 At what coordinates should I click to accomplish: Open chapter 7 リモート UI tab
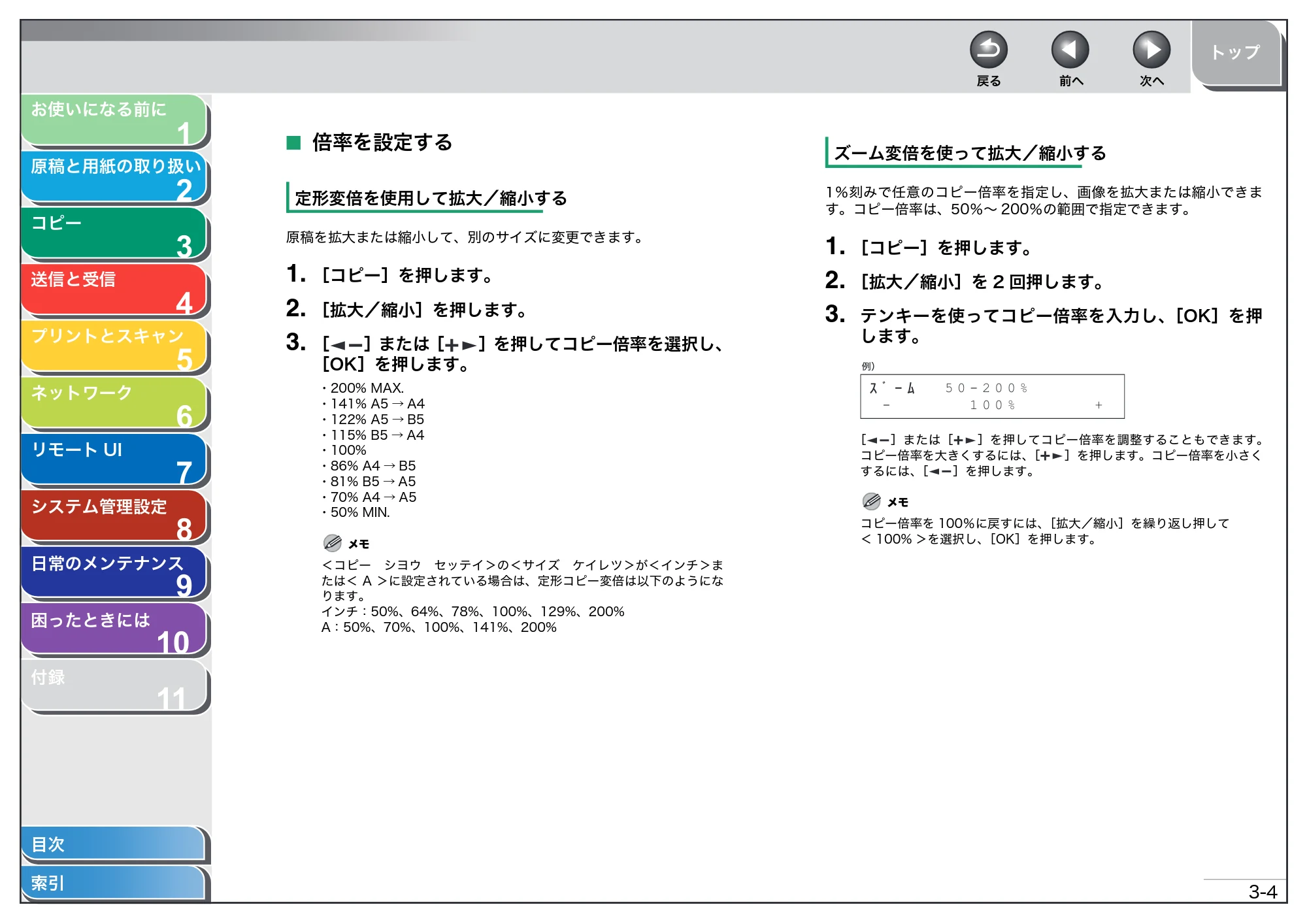pos(114,460)
